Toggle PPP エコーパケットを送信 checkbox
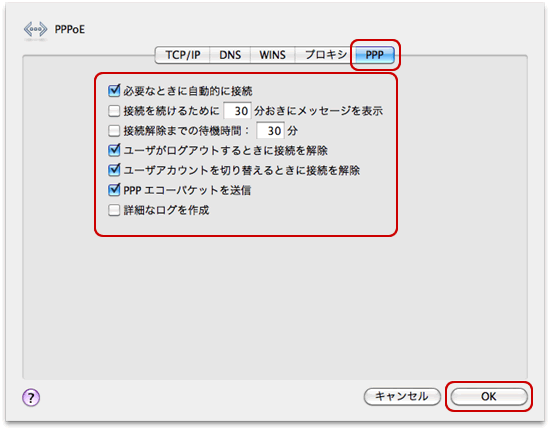Image resolution: width=550 pixels, height=430 pixels. pos(114,190)
